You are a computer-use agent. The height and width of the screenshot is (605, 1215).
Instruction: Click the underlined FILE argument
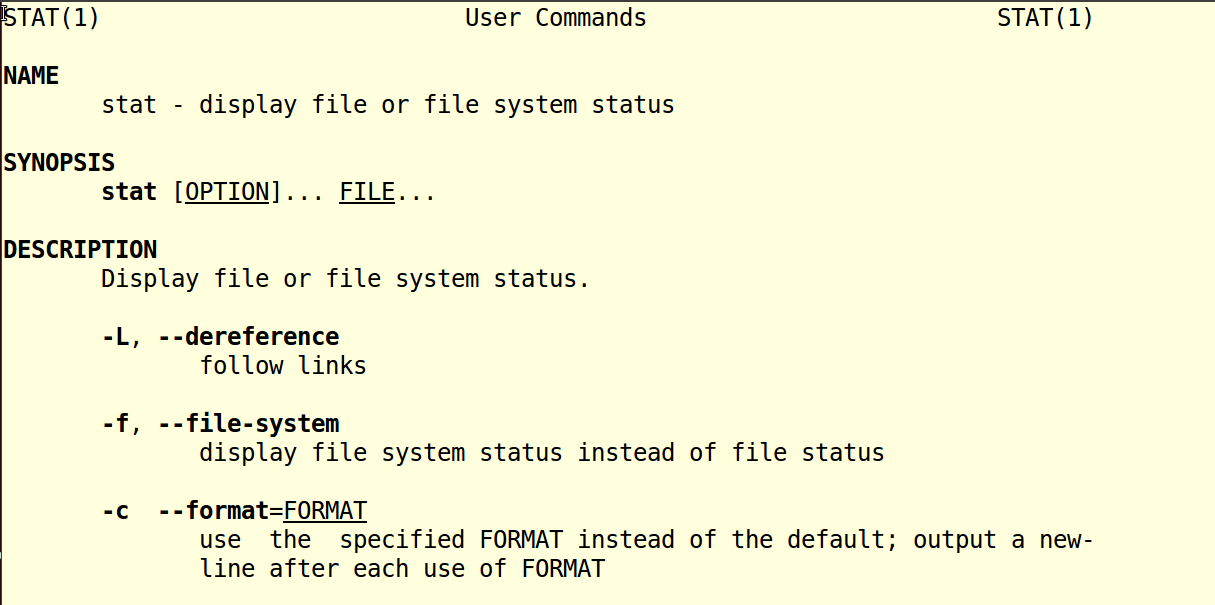[x=367, y=192]
